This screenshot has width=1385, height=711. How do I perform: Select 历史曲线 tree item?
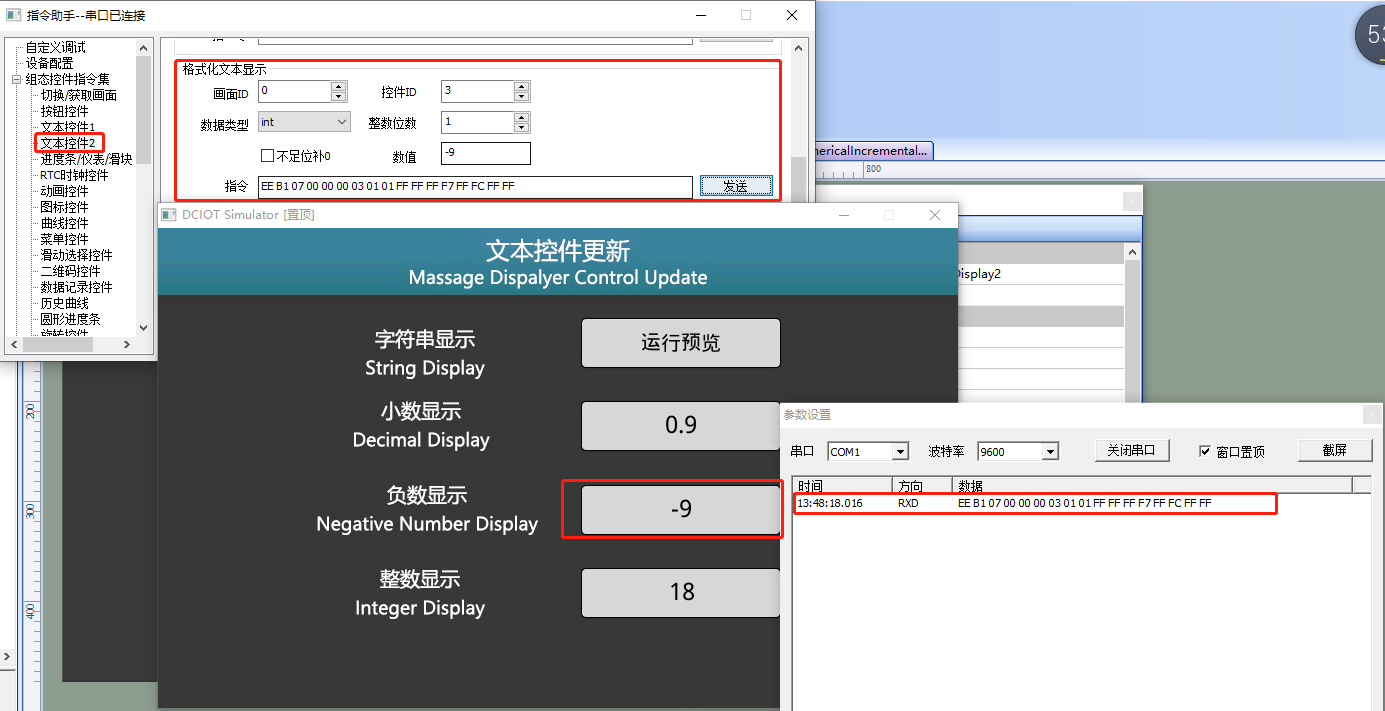[64, 303]
